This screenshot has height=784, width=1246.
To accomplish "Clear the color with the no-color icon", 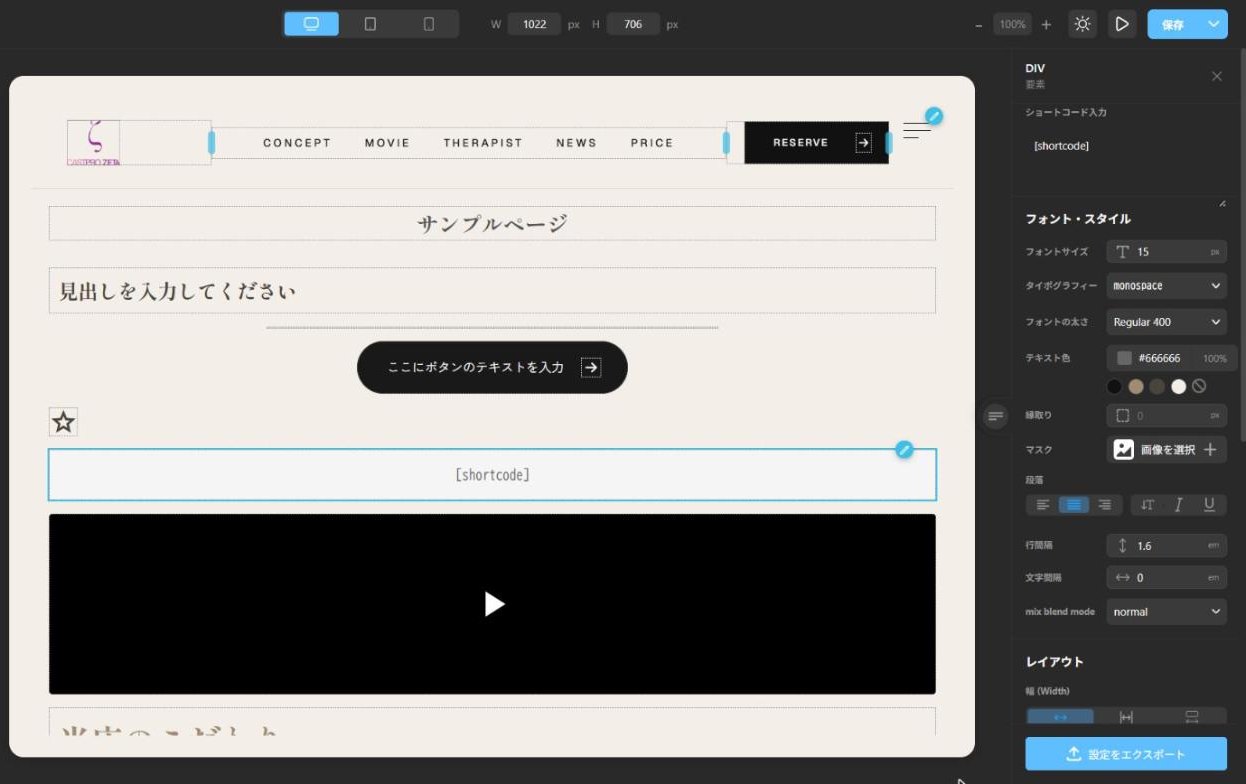I will tap(1199, 386).
